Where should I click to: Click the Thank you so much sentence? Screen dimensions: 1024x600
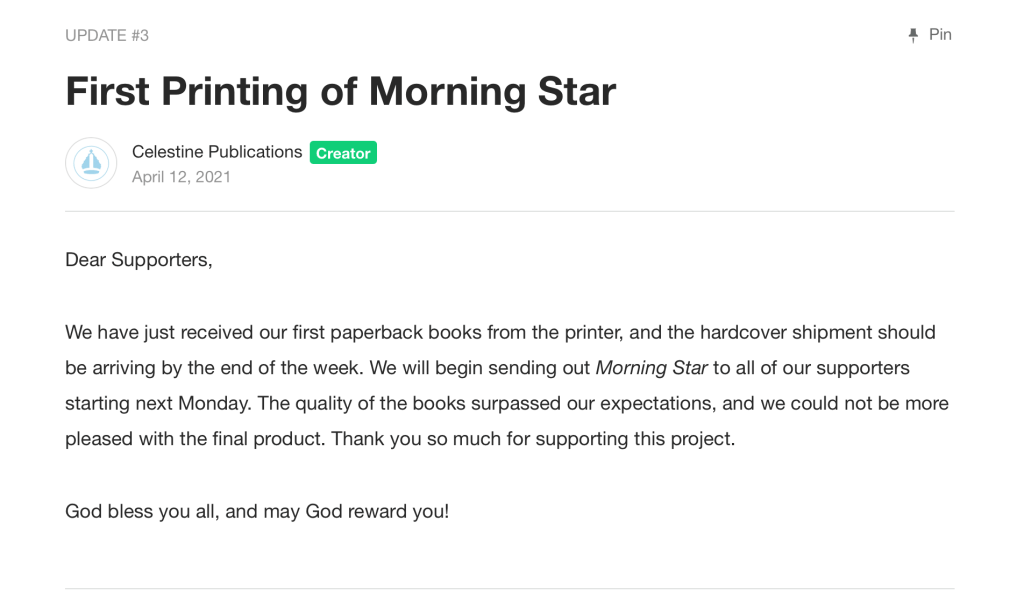click(533, 439)
